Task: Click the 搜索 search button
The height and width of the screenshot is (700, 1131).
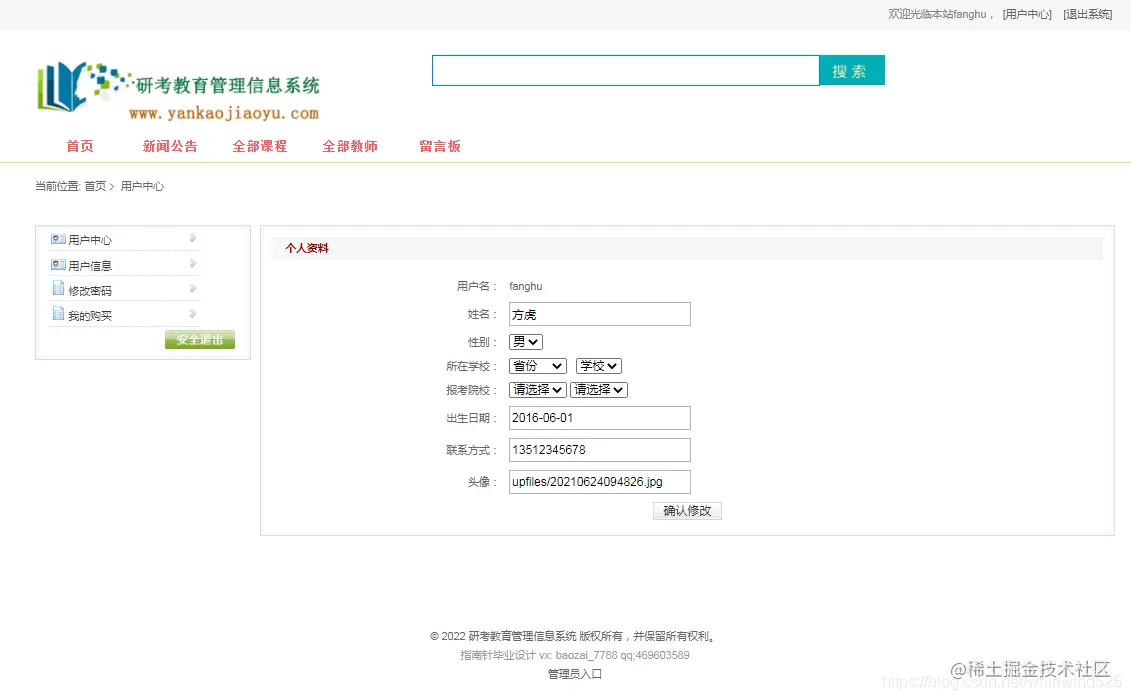Action: pyautogui.click(x=852, y=70)
